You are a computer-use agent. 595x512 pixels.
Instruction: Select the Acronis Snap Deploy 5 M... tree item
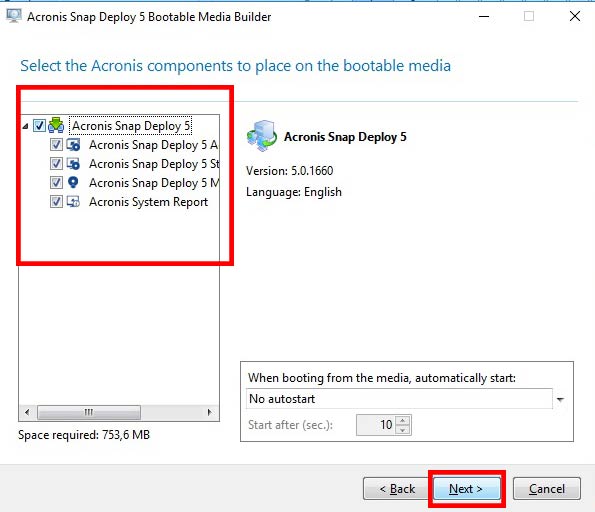[154, 183]
